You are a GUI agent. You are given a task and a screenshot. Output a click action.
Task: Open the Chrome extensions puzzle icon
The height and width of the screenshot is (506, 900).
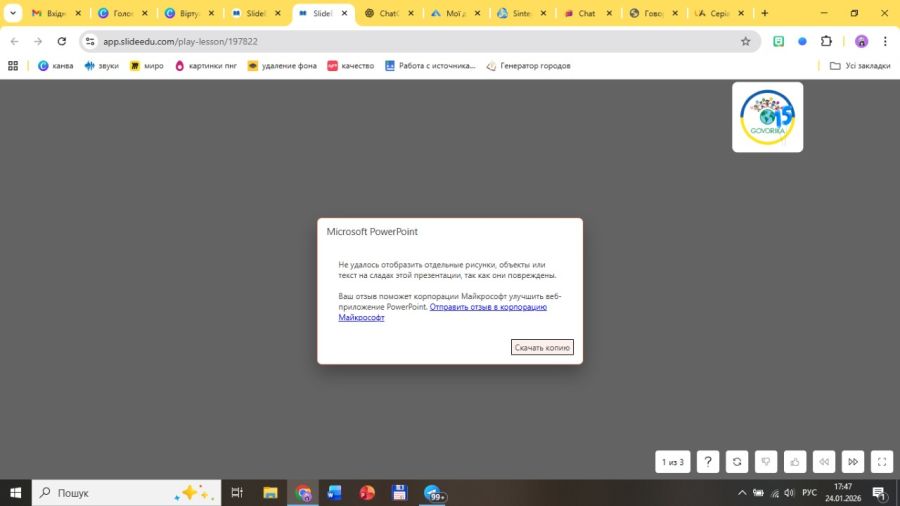pos(826,41)
